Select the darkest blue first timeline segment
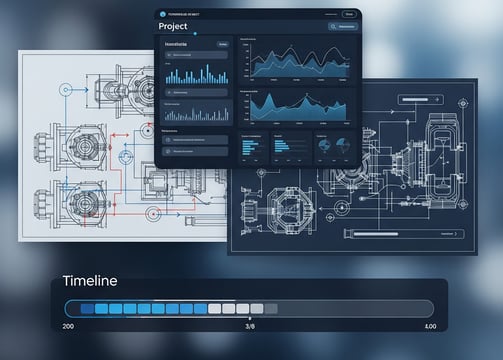 pyautogui.click(x=87, y=309)
